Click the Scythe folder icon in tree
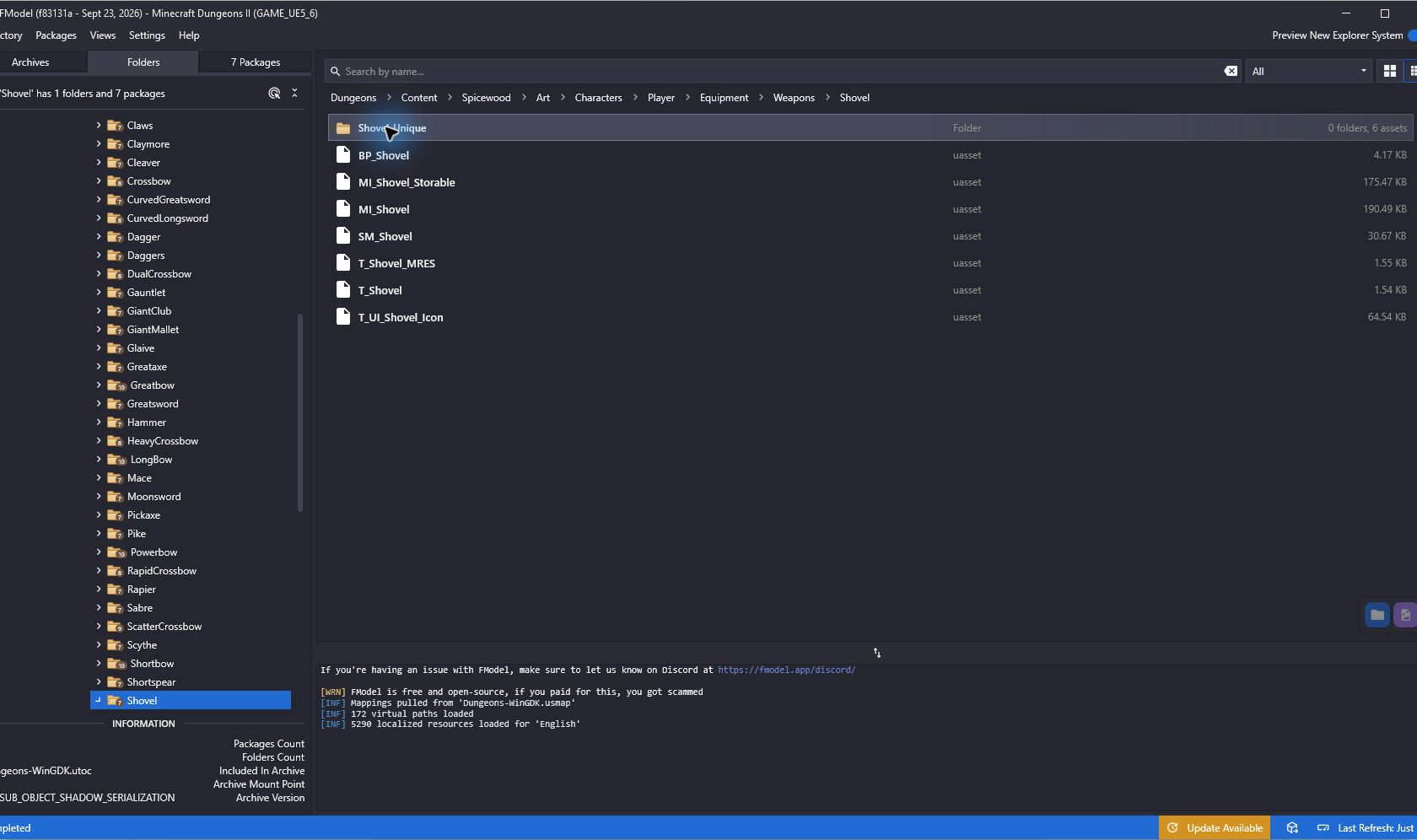 [x=116, y=645]
